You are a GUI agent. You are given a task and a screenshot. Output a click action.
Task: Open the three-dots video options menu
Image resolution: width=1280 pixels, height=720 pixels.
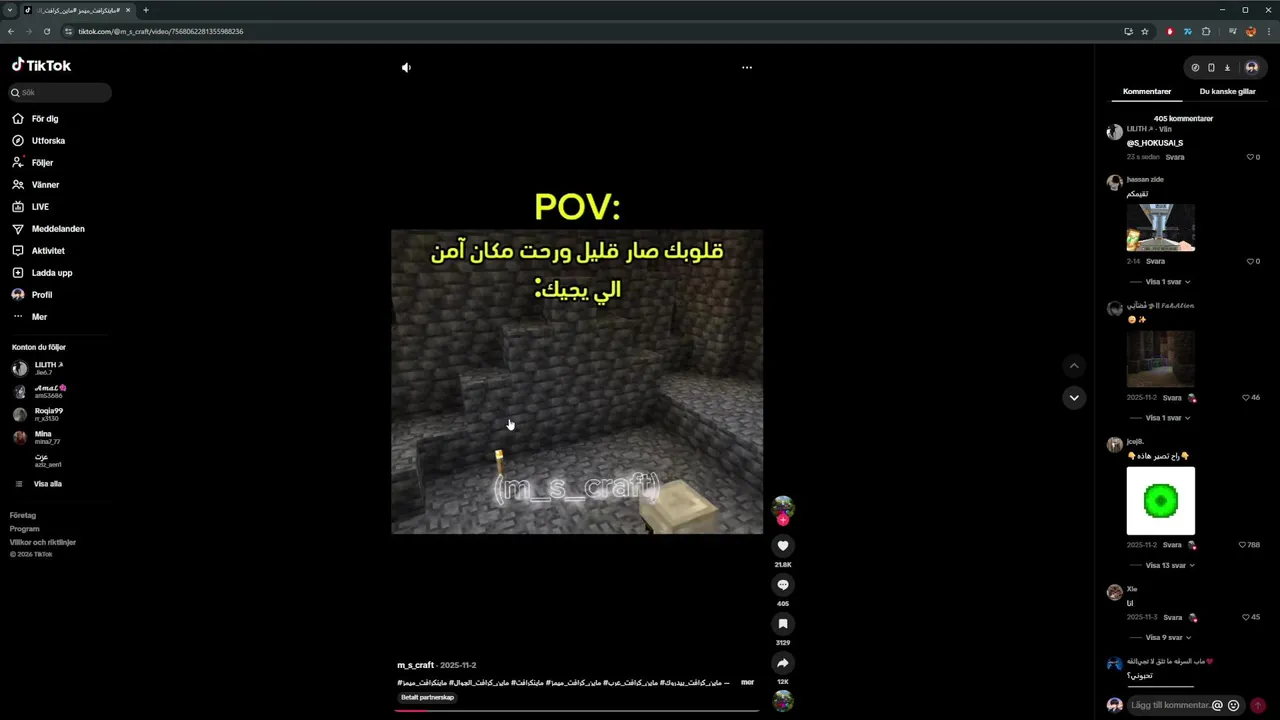pyautogui.click(x=746, y=68)
